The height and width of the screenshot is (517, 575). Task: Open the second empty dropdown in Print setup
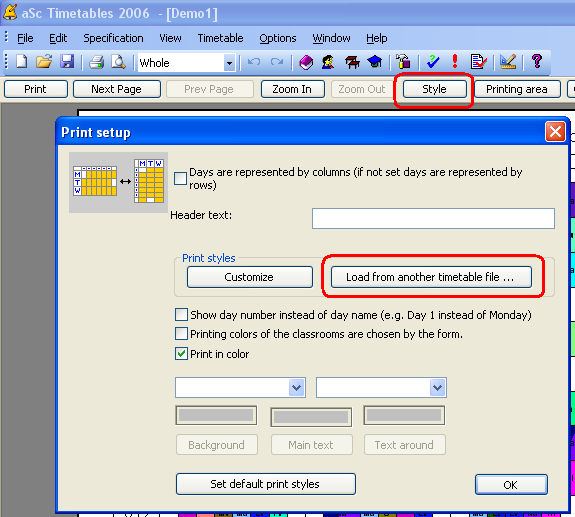(x=381, y=388)
